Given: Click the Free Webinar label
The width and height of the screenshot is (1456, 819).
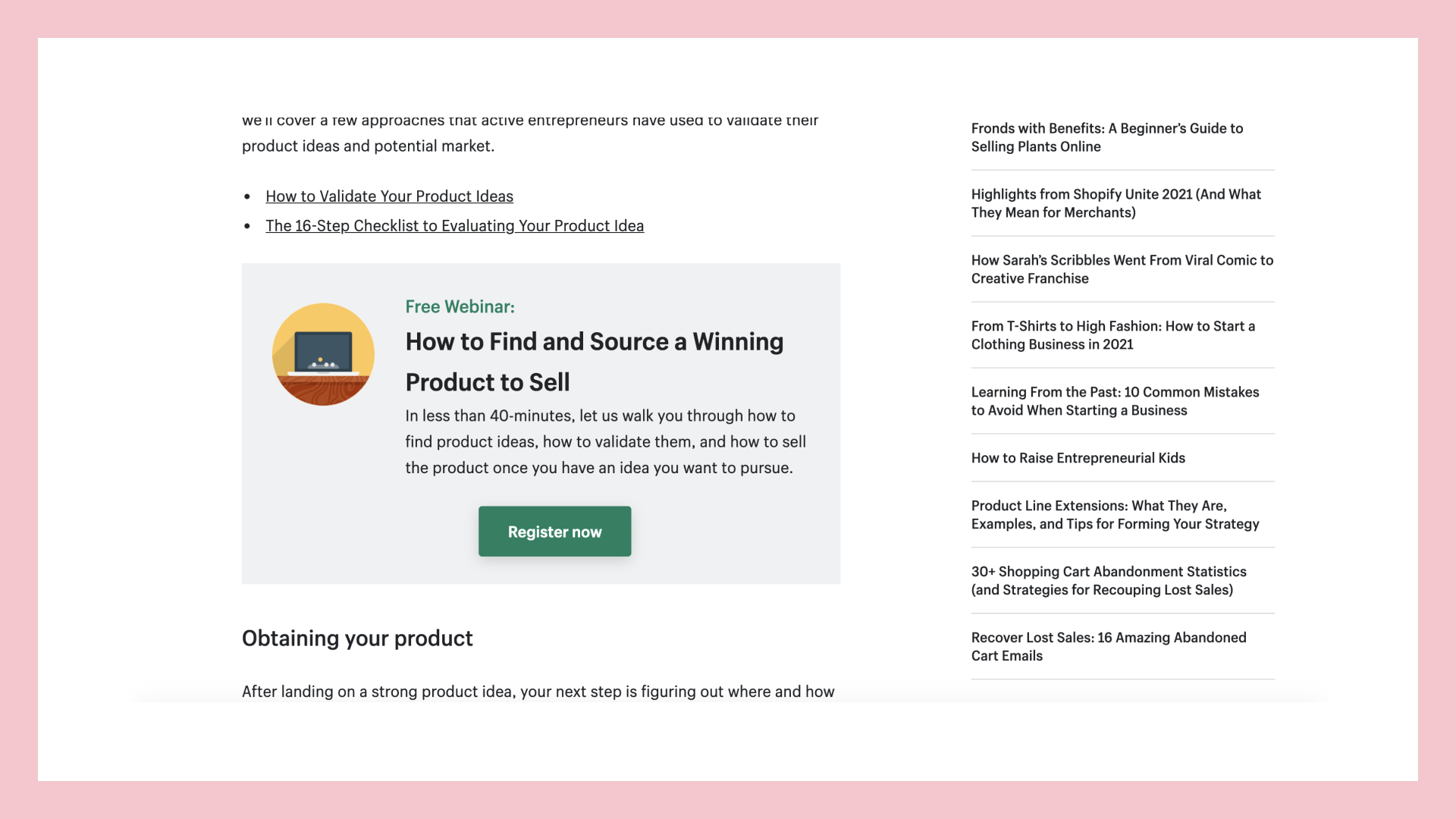Looking at the screenshot, I should (460, 306).
